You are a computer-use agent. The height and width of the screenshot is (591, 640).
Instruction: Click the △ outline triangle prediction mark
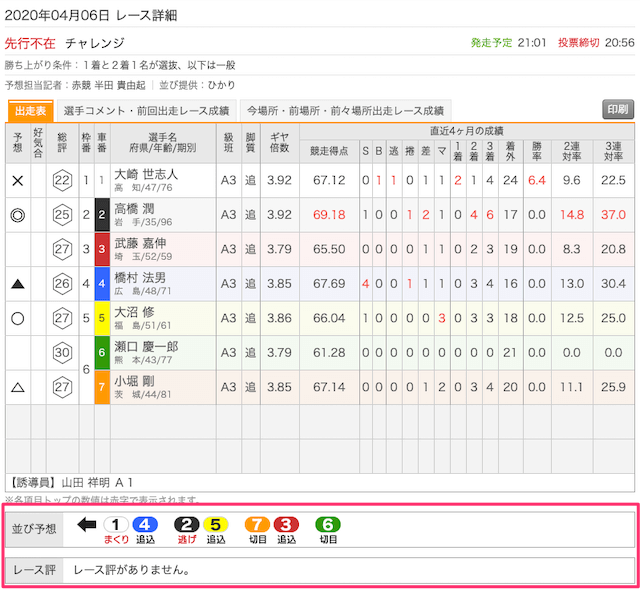click(x=17, y=387)
